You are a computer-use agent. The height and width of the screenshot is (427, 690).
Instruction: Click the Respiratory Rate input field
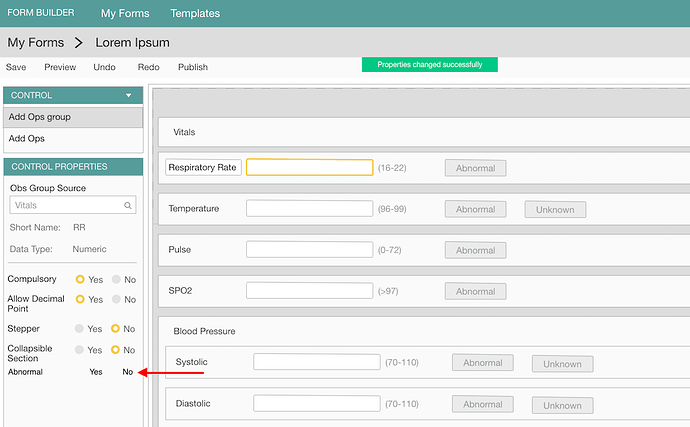click(x=310, y=167)
